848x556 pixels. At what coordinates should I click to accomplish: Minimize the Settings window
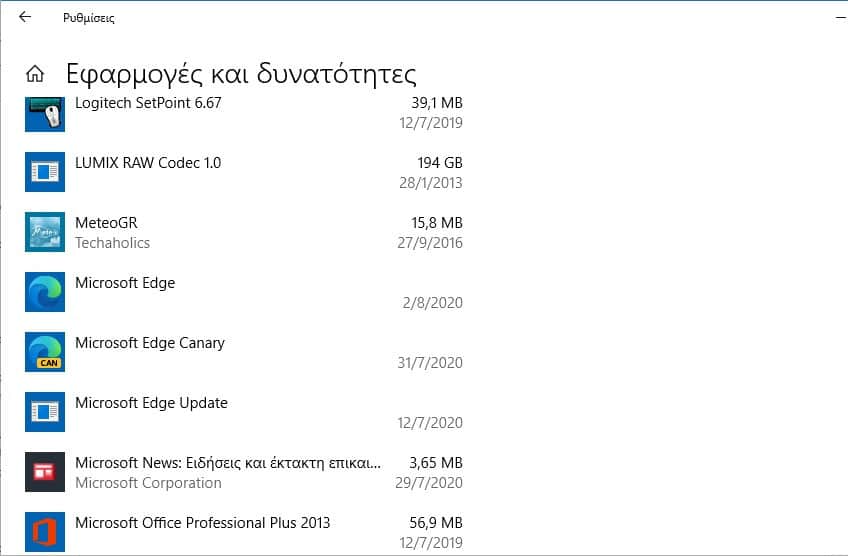[841, 18]
